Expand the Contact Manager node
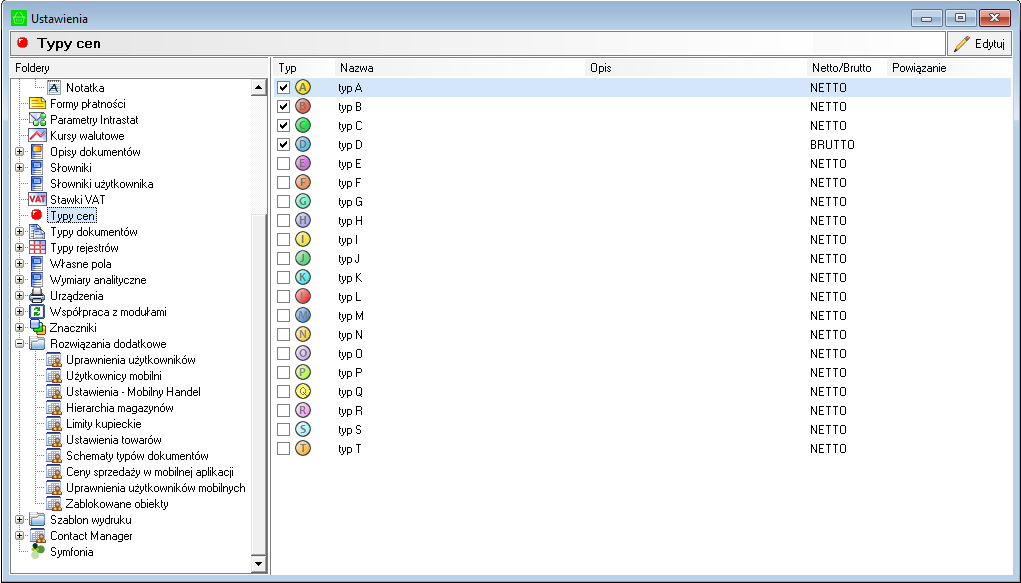The image size is (1021, 583). coord(20,536)
